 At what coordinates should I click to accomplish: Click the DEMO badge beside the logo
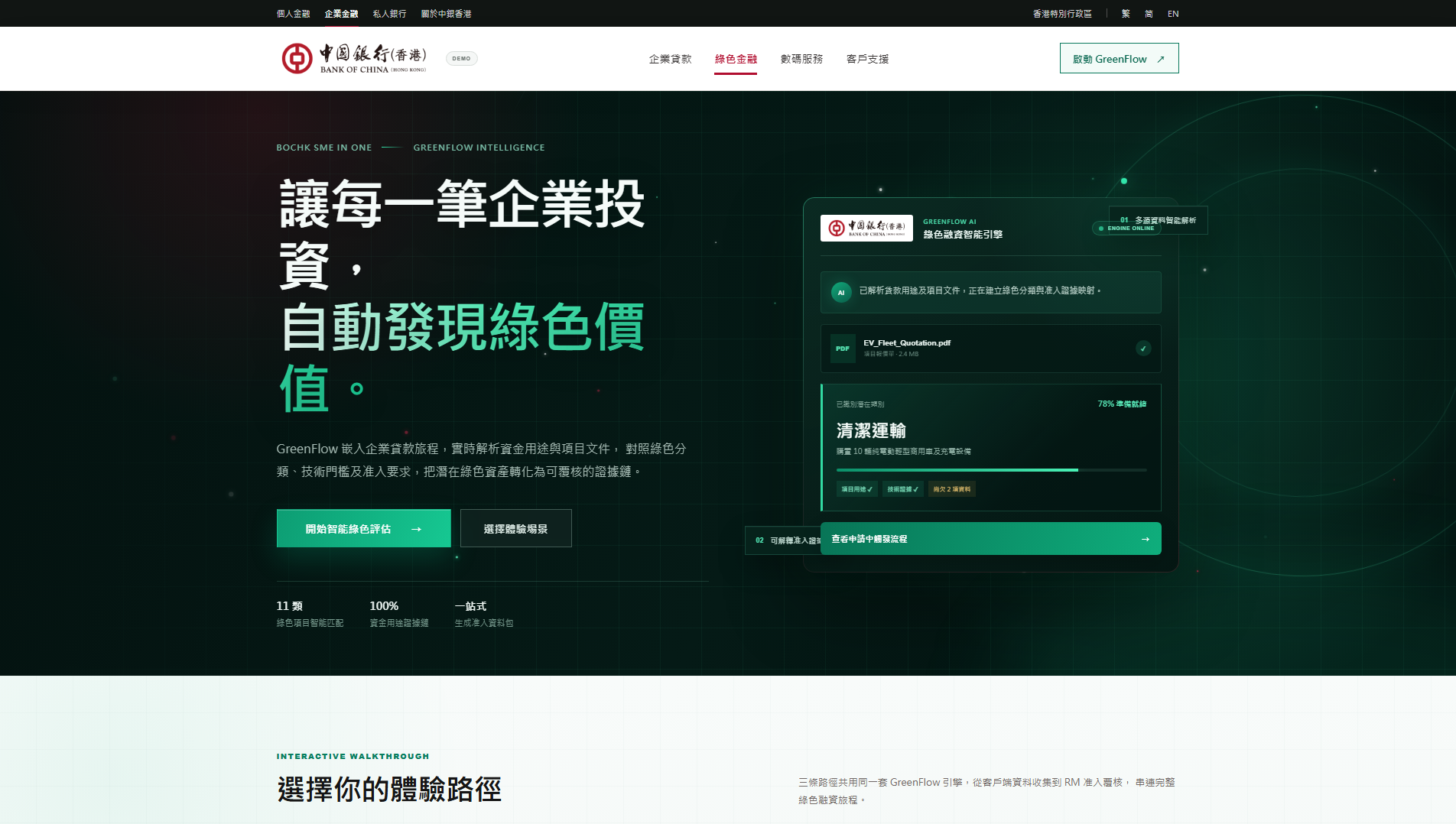coord(461,58)
